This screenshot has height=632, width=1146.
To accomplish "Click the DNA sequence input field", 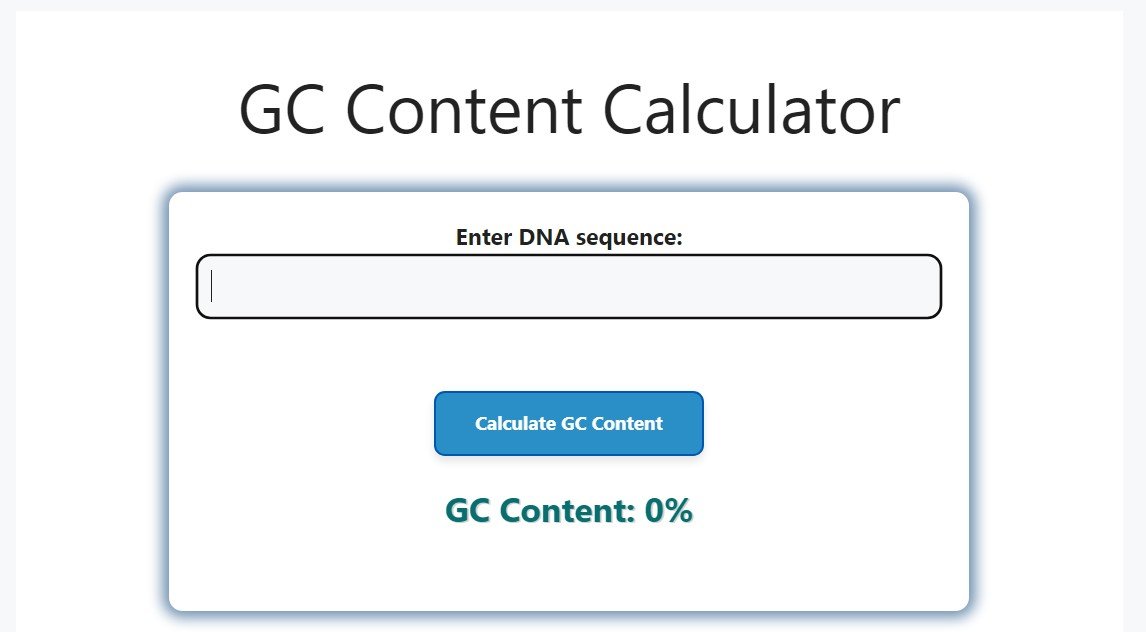I will tap(568, 286).
